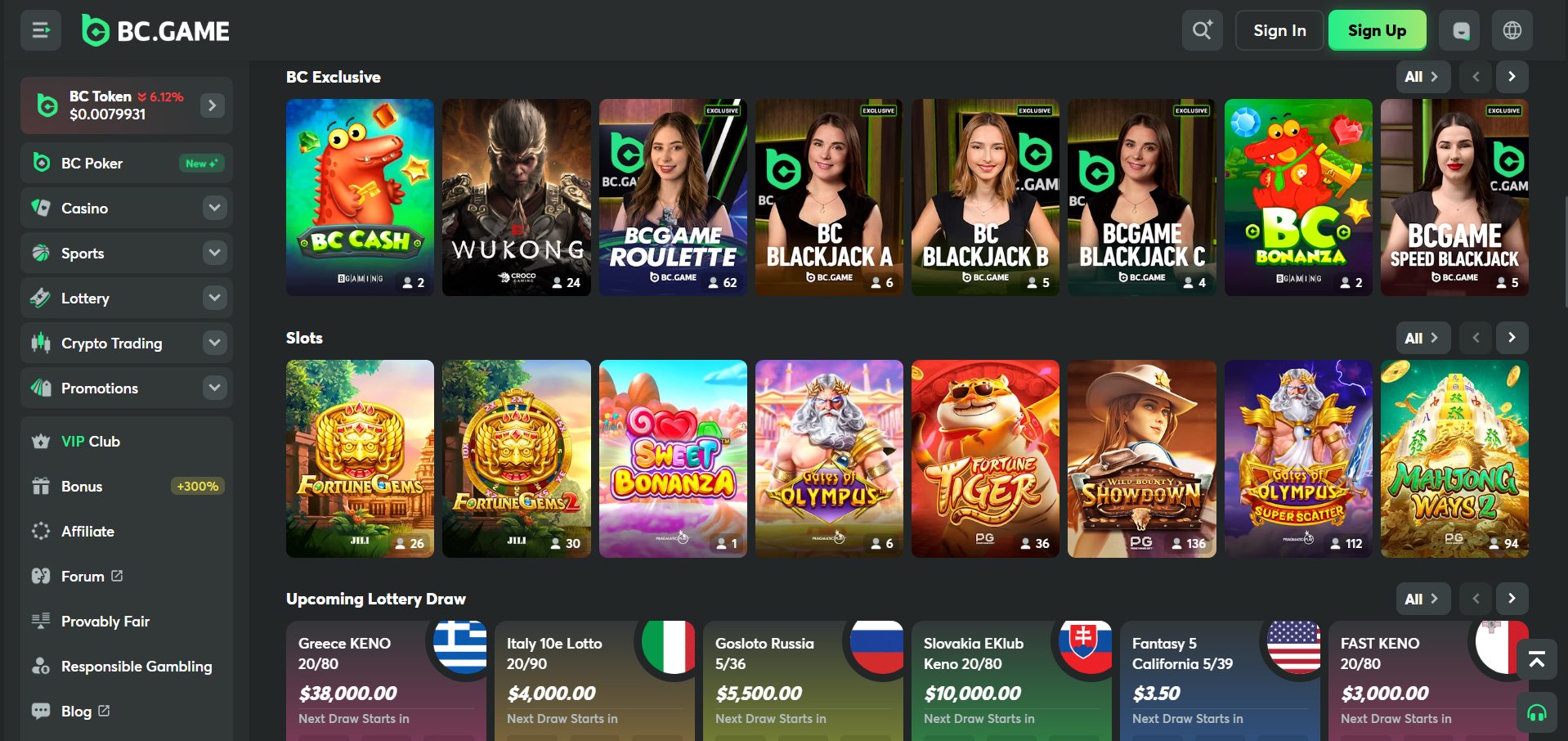Open the headset live support icon
The image size is (1568, 741).
point(1537,712)
